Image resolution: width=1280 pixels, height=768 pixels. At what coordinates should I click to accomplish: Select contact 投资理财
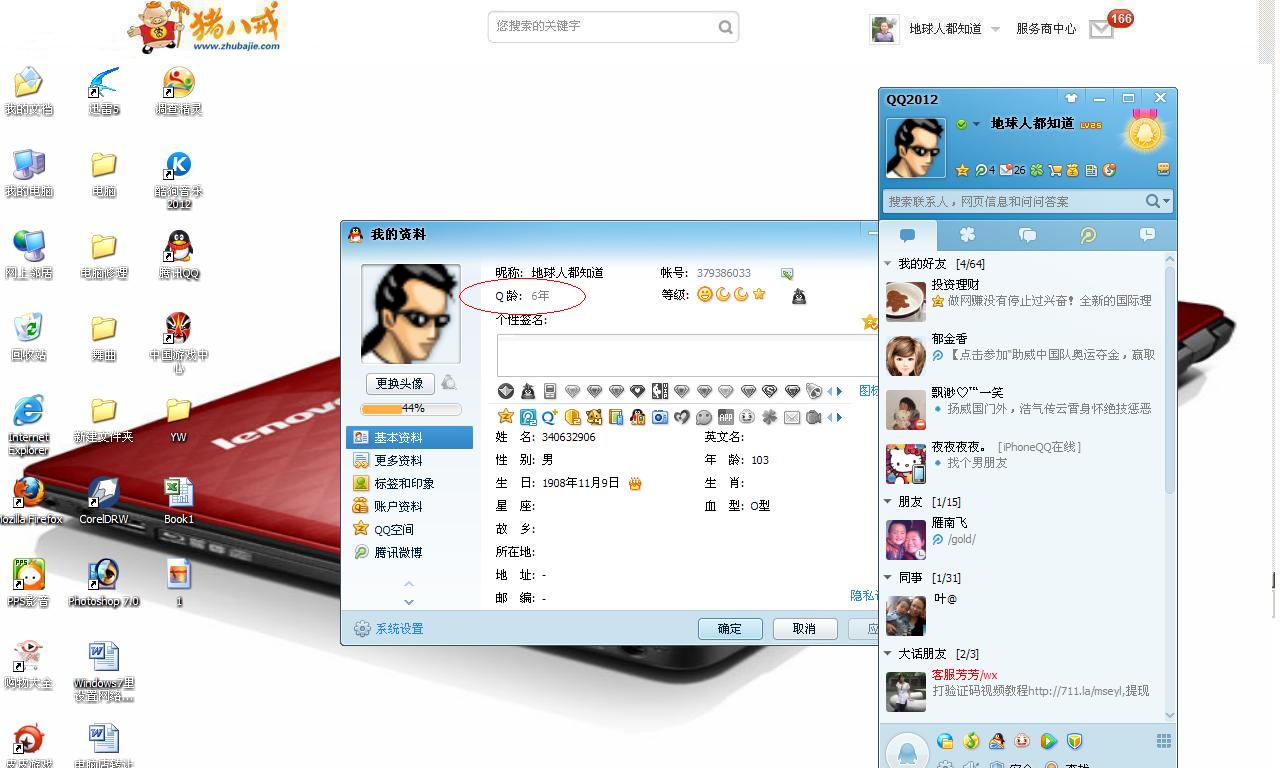click(1022, 301)
